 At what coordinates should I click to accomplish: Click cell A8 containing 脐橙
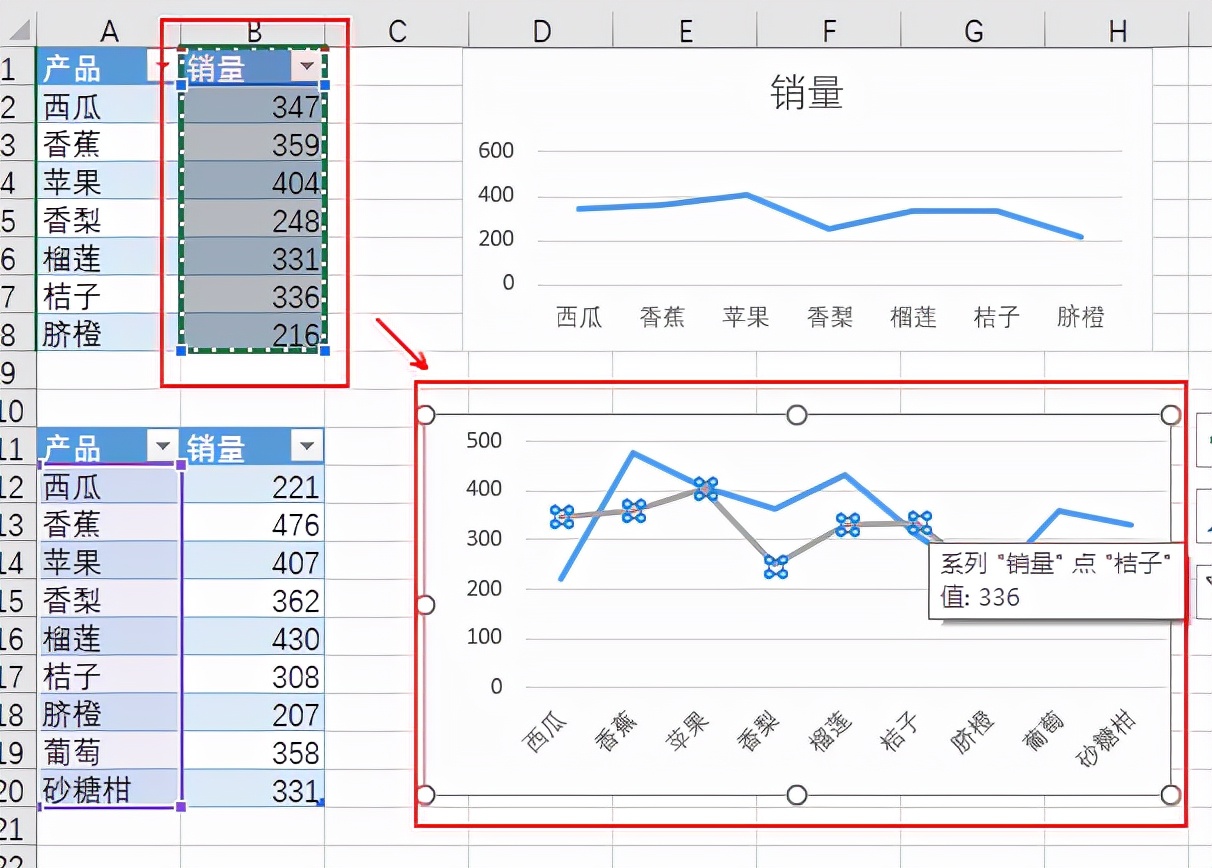[x=109, y=333]
